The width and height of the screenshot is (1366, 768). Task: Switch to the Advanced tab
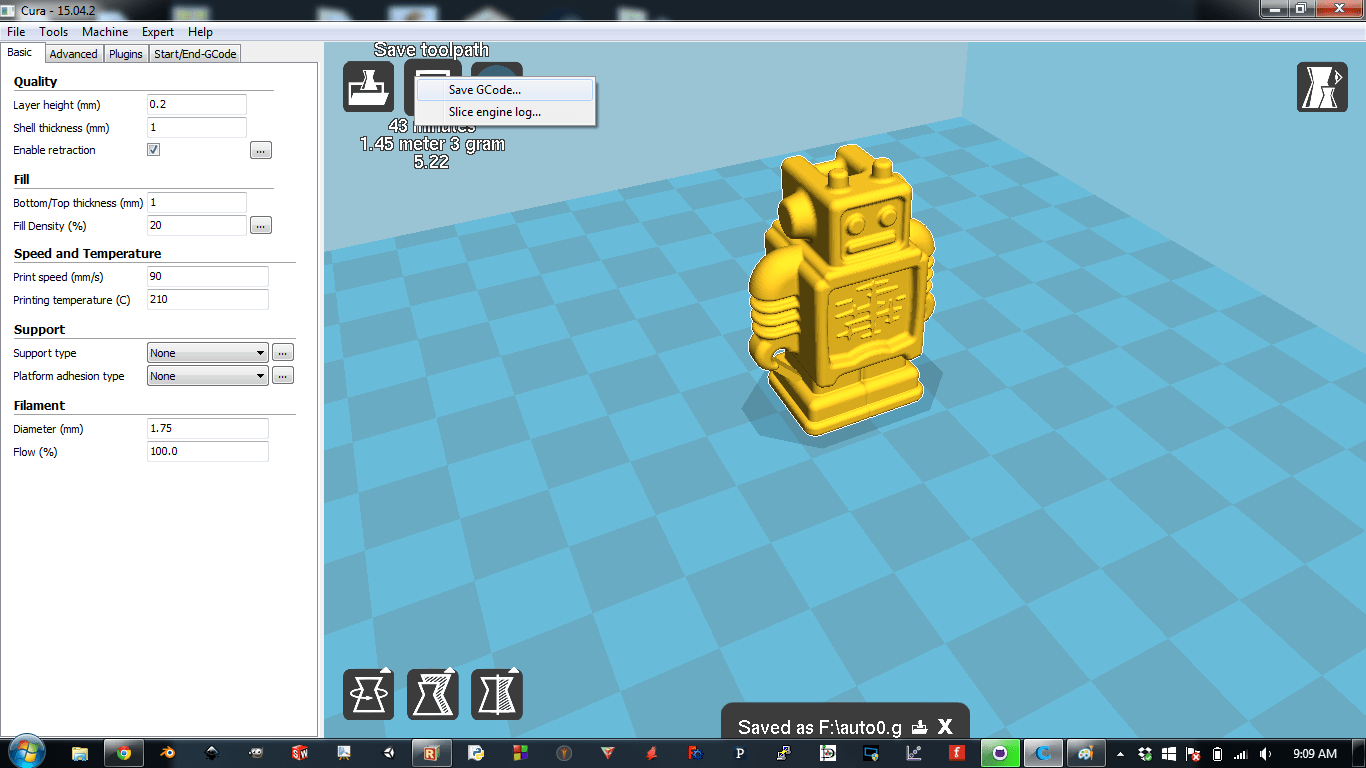(73, 54)
